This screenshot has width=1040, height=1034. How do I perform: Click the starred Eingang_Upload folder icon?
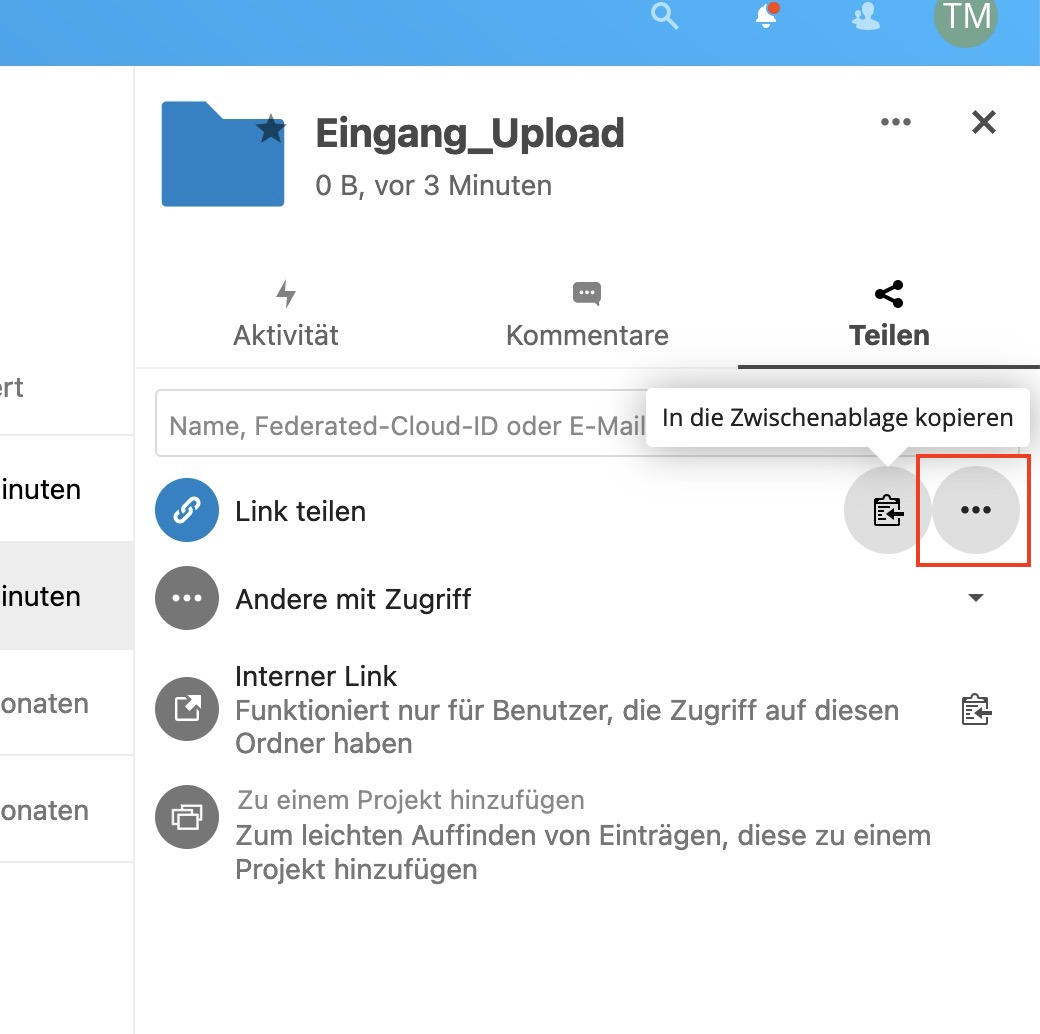point(223,154)
